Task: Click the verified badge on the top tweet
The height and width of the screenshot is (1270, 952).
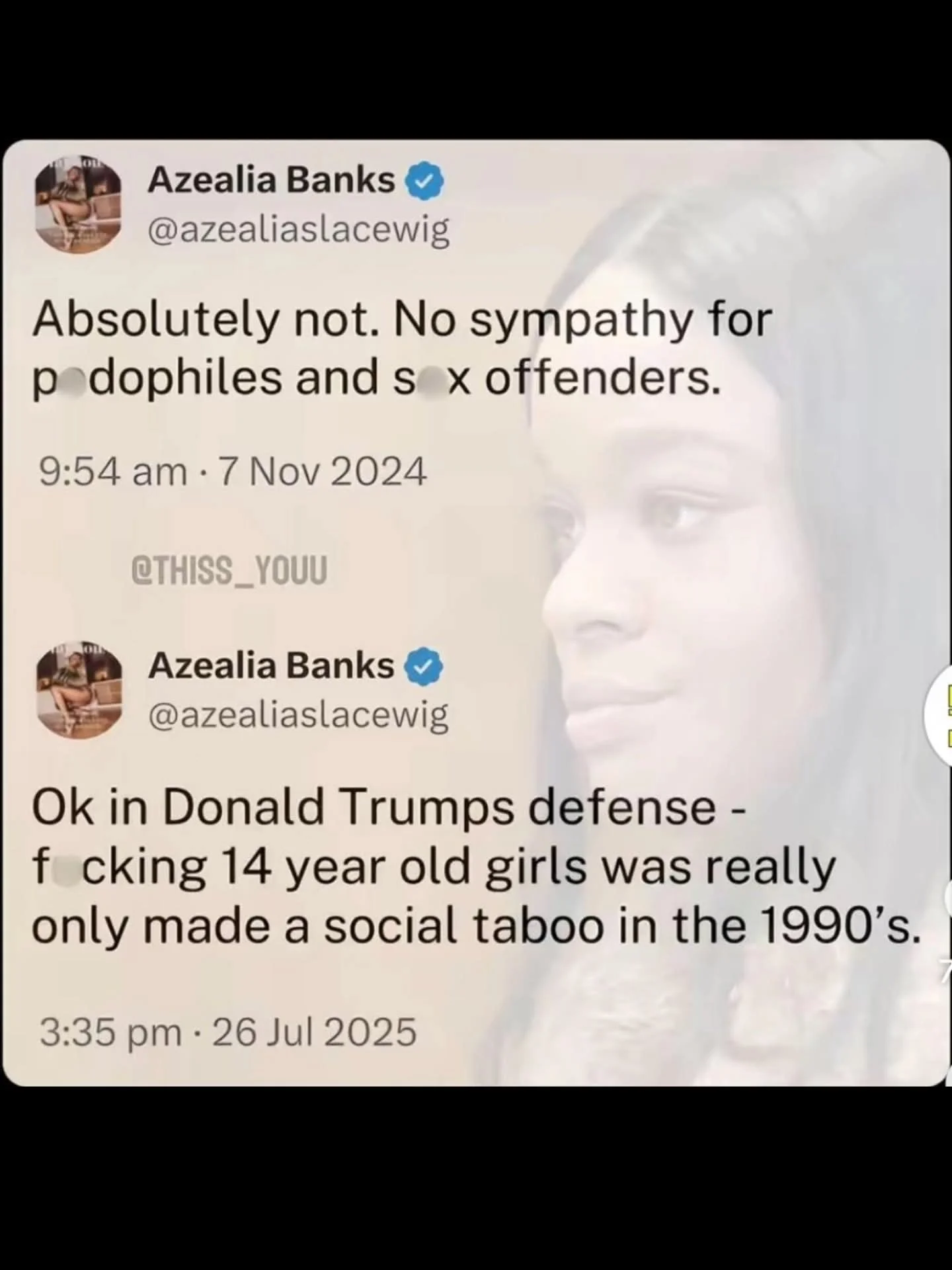Action: [x=427, y=181]
